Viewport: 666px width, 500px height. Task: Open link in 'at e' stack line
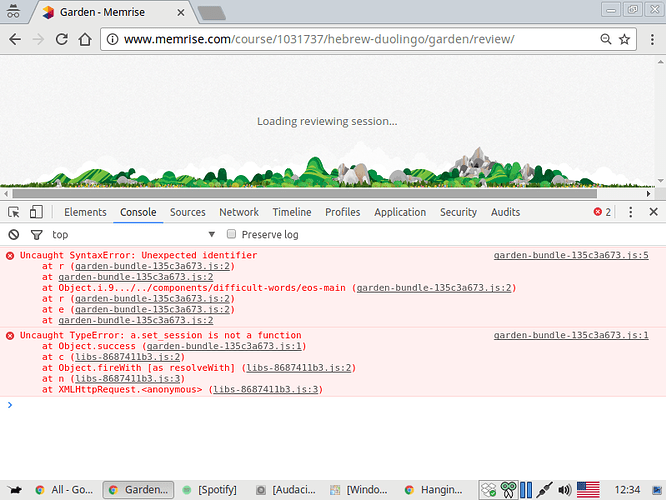pos(152,310)
